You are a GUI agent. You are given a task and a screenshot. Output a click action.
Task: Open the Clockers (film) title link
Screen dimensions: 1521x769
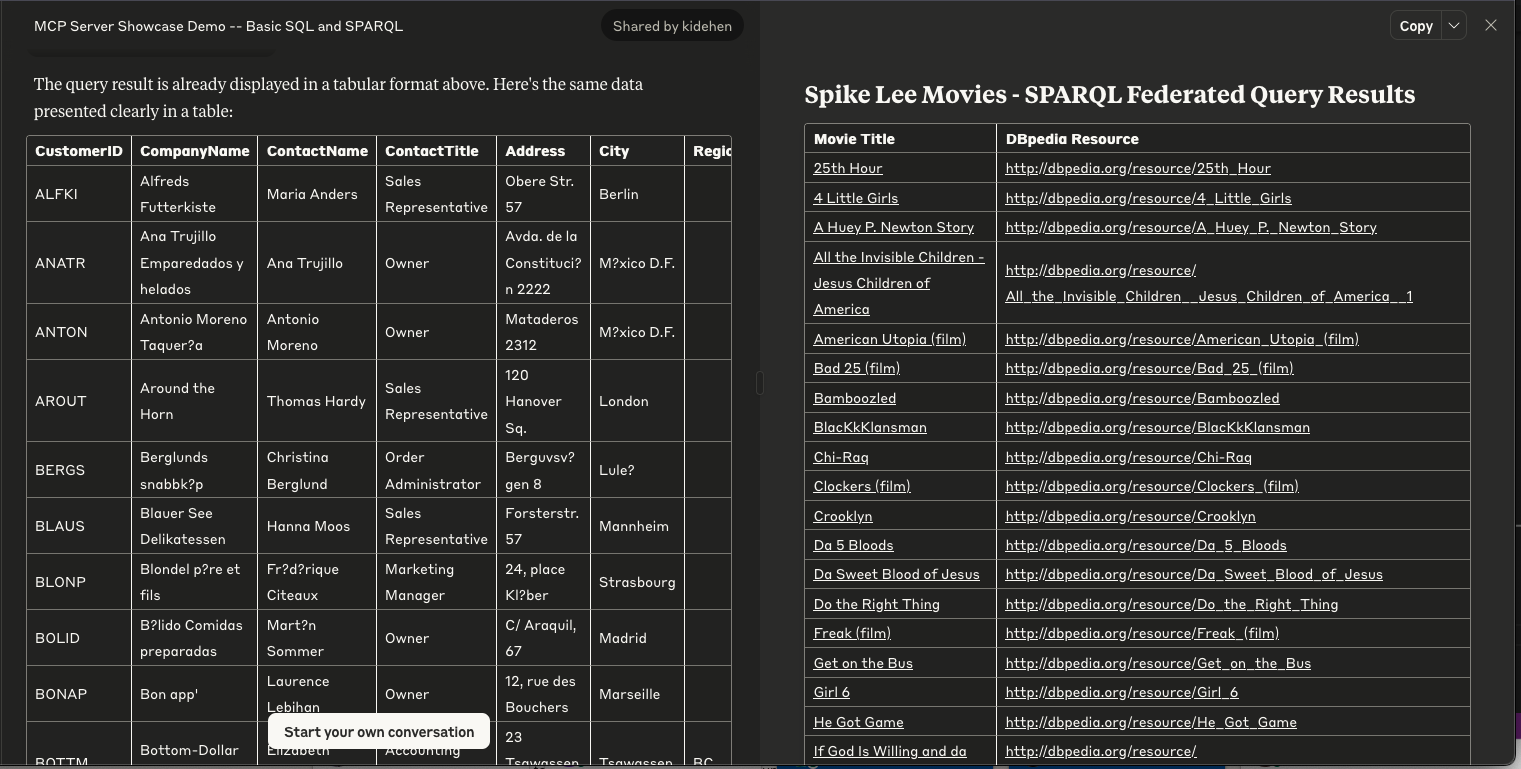coord(862,486)
